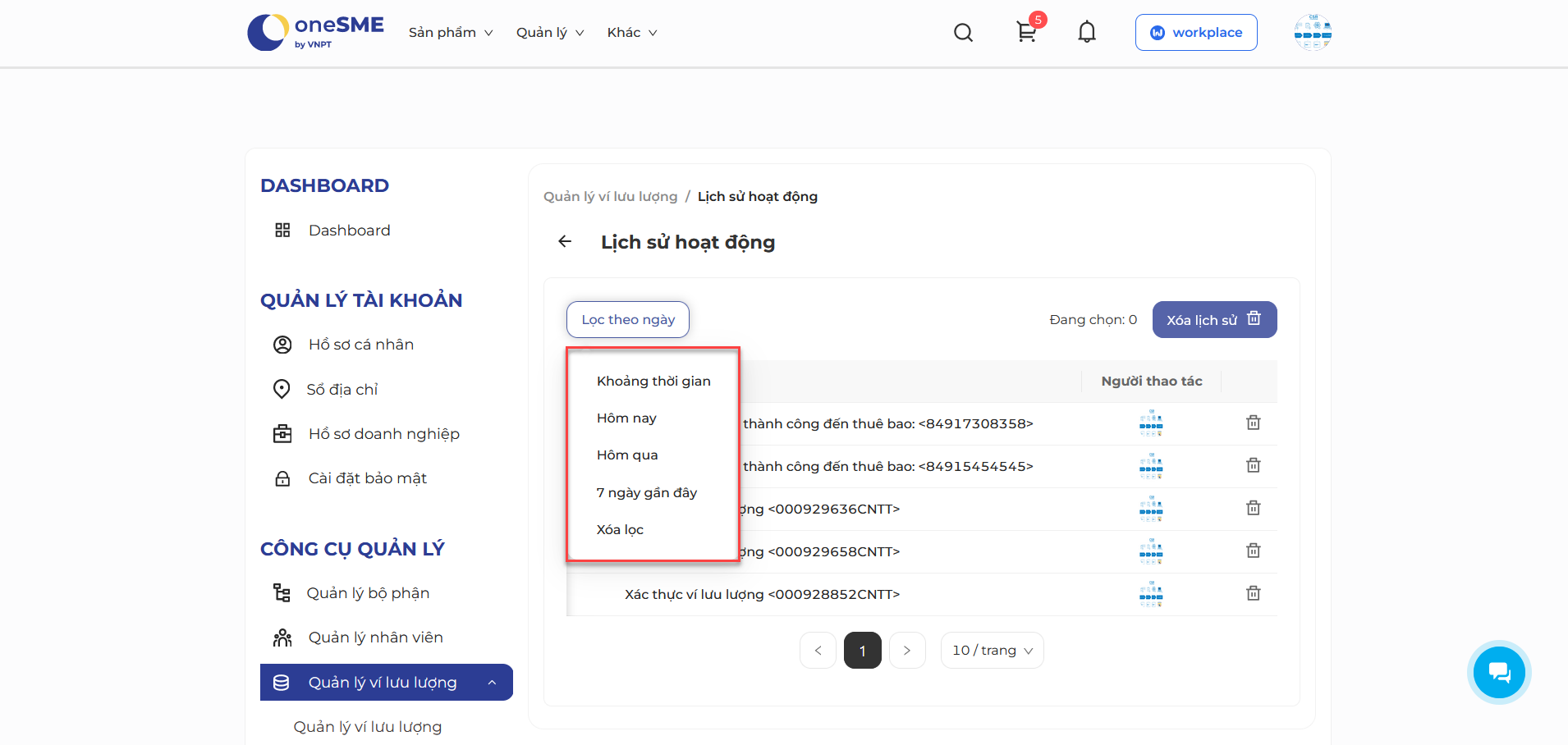This screenshot has height=745, width=1568.
Task: Expand the Sản phẩm menu
Action: pyautogui.click(x=451, y=33)
